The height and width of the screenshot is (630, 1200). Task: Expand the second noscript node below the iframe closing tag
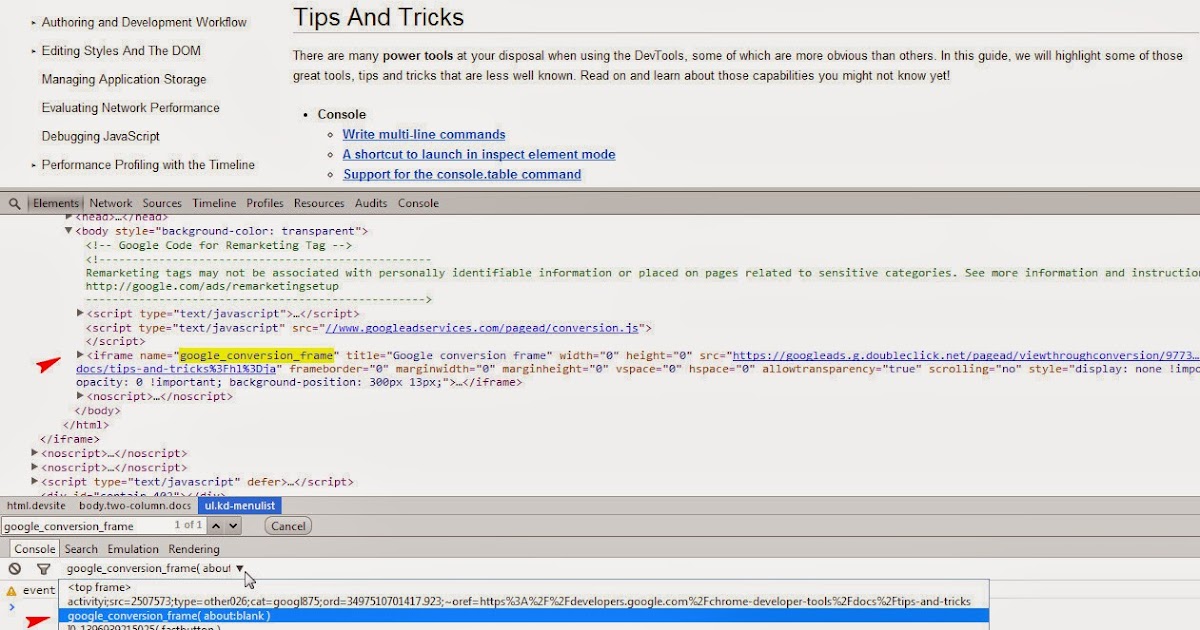coord(36,467)
